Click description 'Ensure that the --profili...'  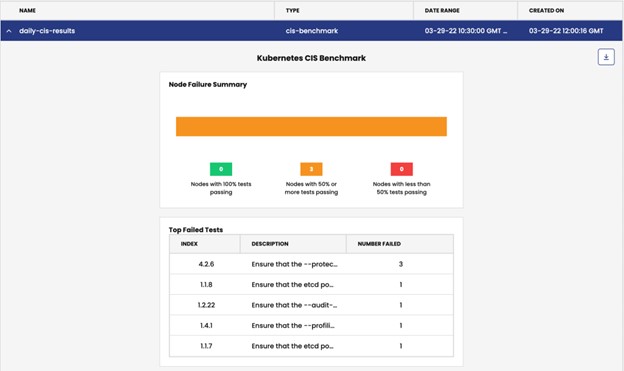point(293,326)
